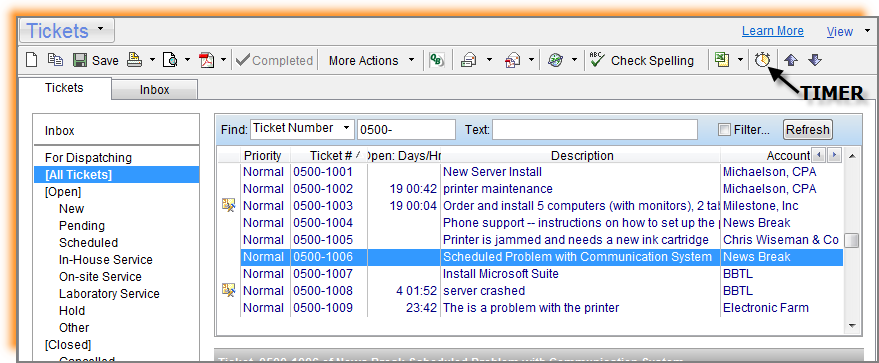Select On-site Service filter
879x363 pixels.
click(x=100, y=276)
